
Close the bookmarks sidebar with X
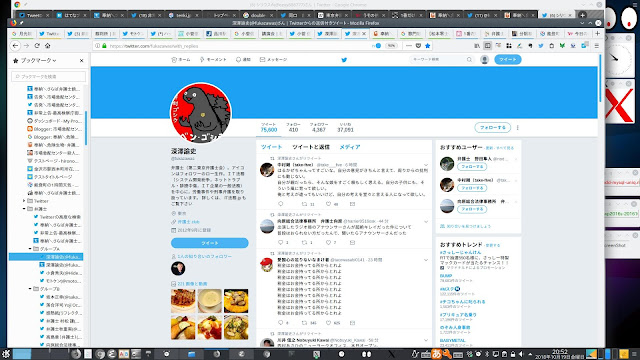tap(81, 60)
